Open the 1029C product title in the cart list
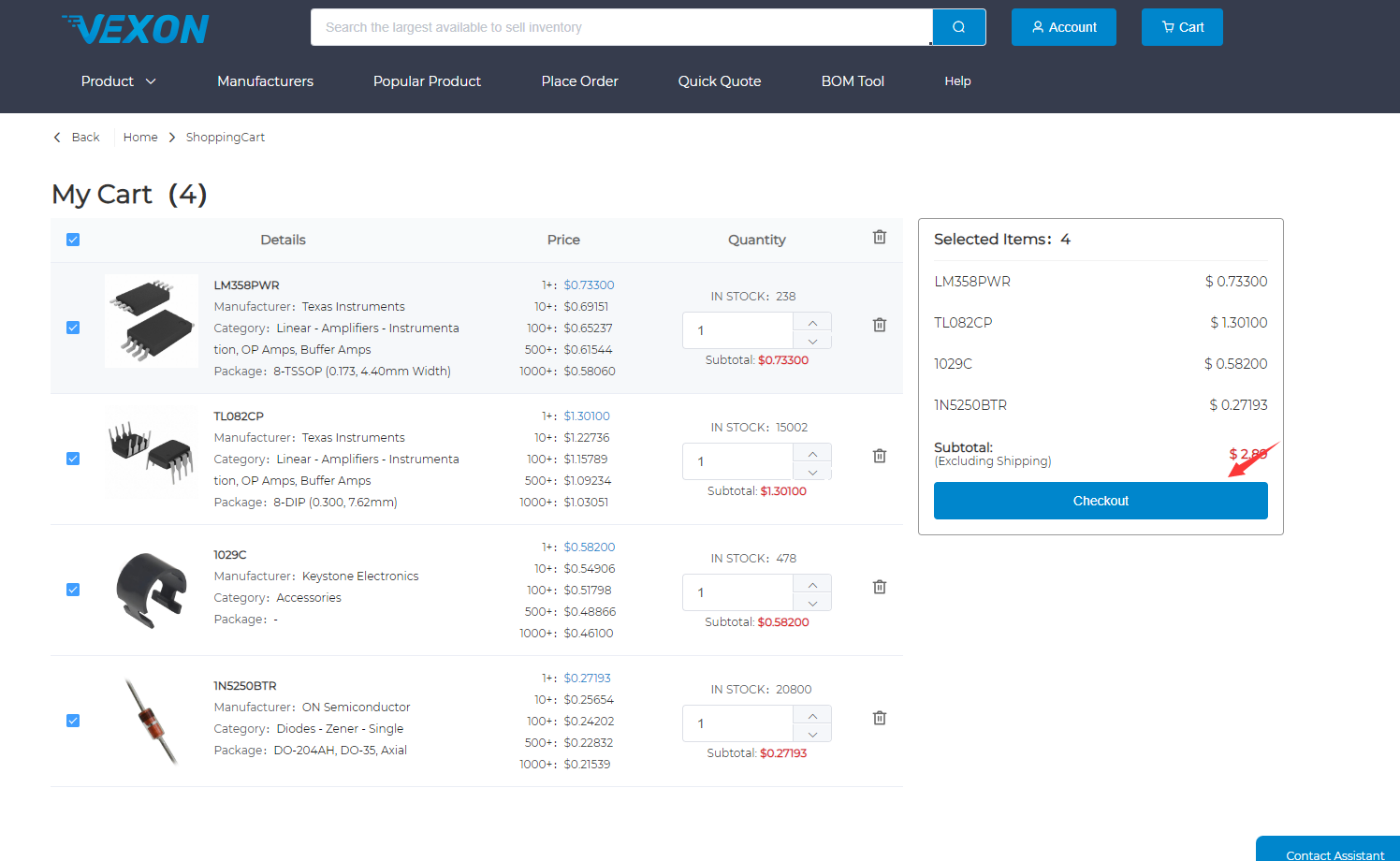 pos(230,555)
